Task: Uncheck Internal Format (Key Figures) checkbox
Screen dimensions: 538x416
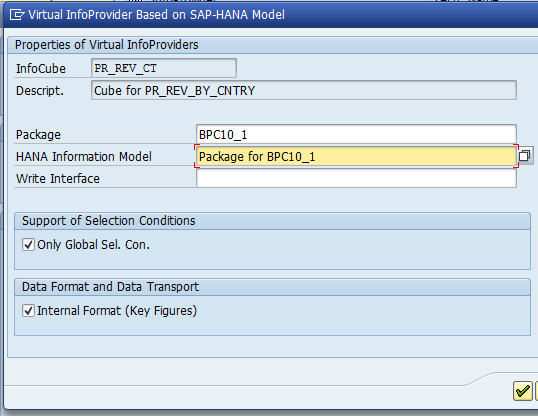Action: click(28, 311)
